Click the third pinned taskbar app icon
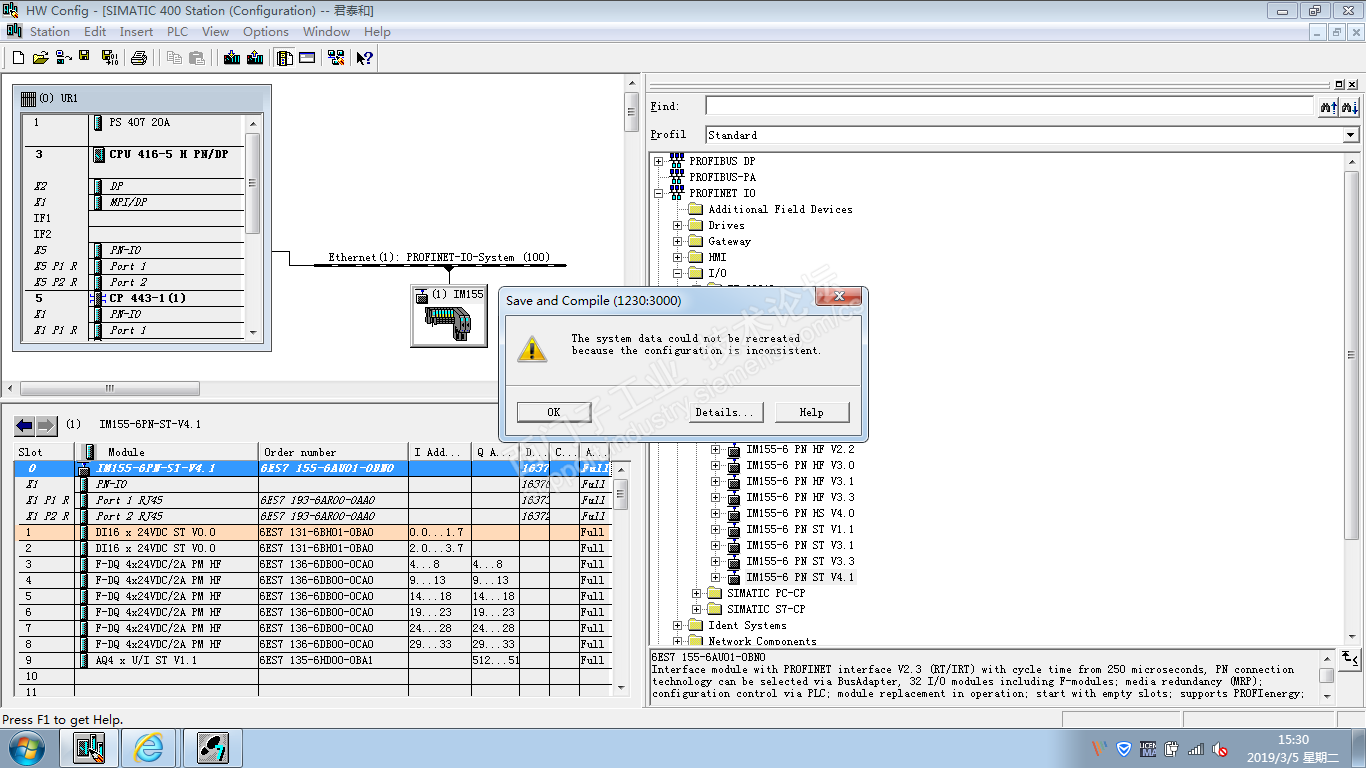 [212, 748]
